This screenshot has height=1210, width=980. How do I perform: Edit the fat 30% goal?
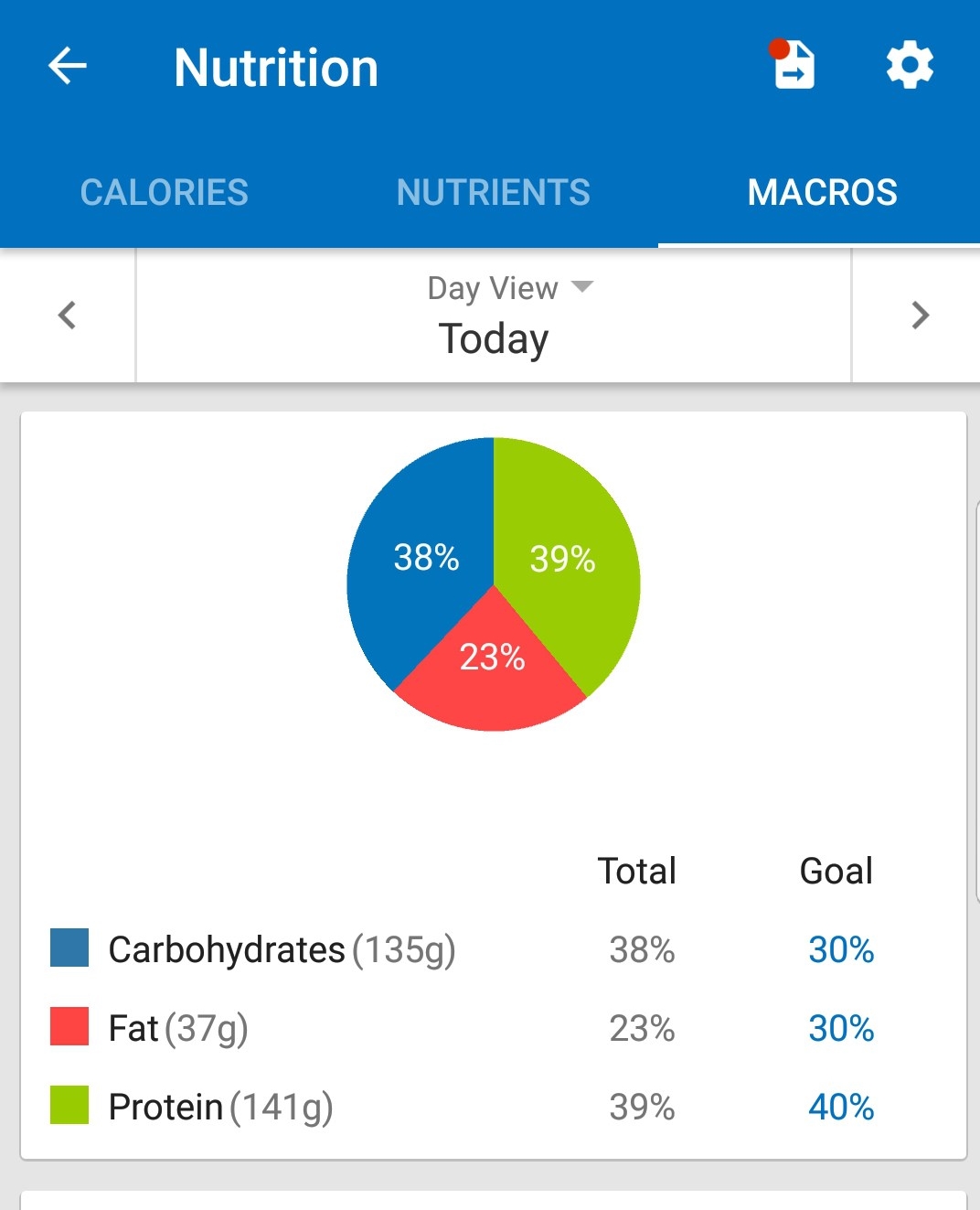pyautogui.click(x=841, y=1028)
